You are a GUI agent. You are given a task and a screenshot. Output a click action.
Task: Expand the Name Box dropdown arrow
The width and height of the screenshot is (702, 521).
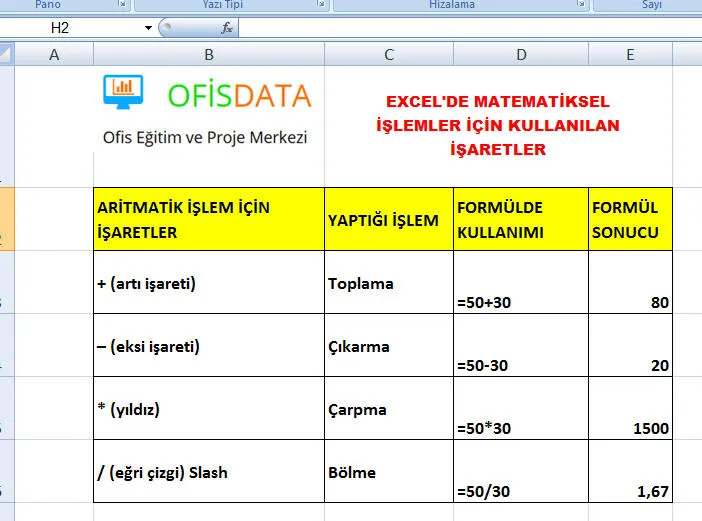tap(148, 28)
